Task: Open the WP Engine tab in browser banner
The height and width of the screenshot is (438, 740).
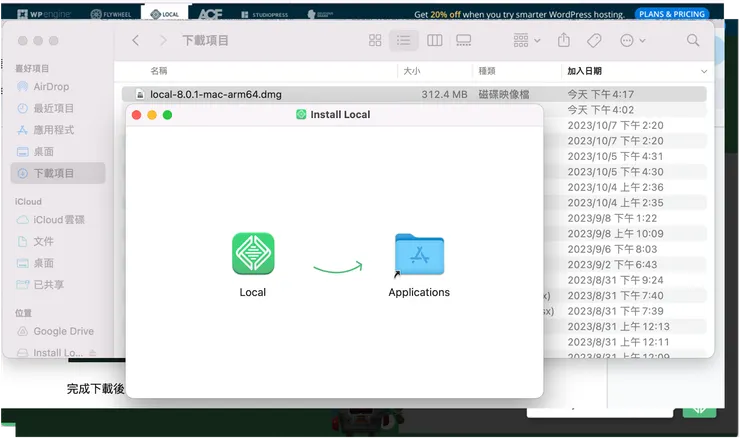Action: pyautogui.click(x=44, y=14)
